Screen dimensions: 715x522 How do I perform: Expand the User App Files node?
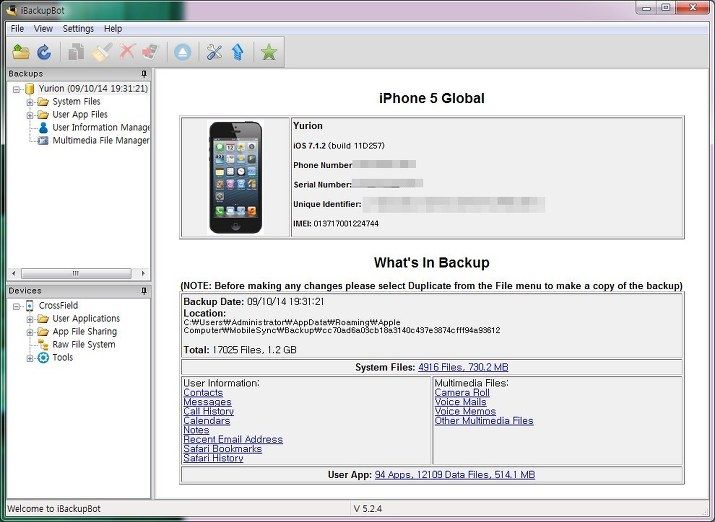click(30, 115)
